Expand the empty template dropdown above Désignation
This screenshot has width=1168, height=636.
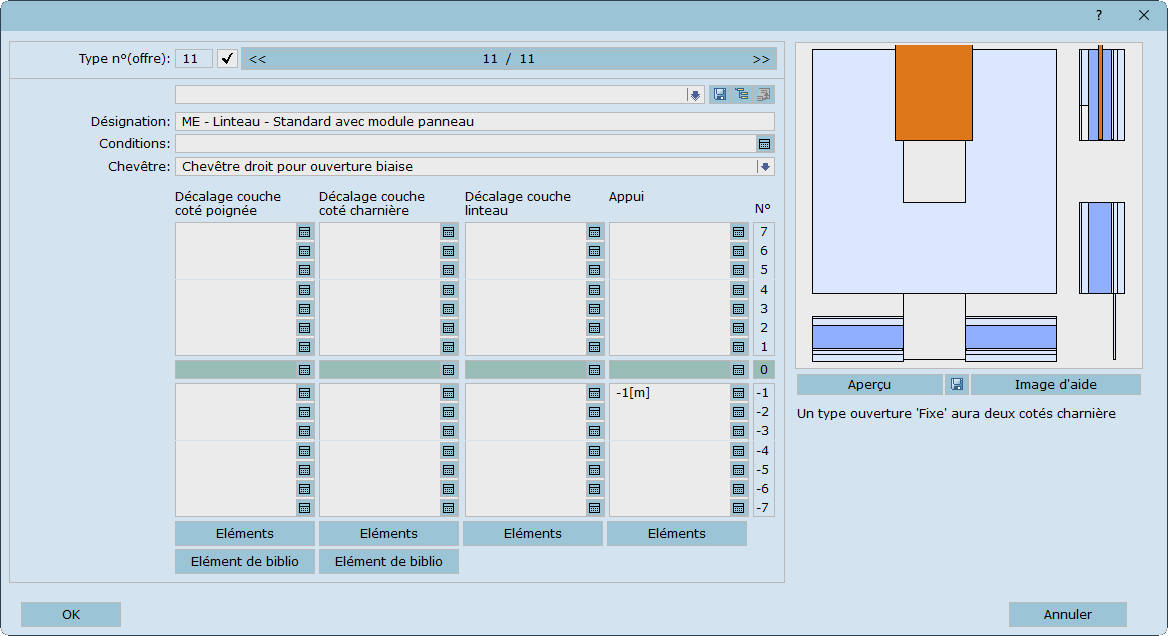click(x=695, y=95)
